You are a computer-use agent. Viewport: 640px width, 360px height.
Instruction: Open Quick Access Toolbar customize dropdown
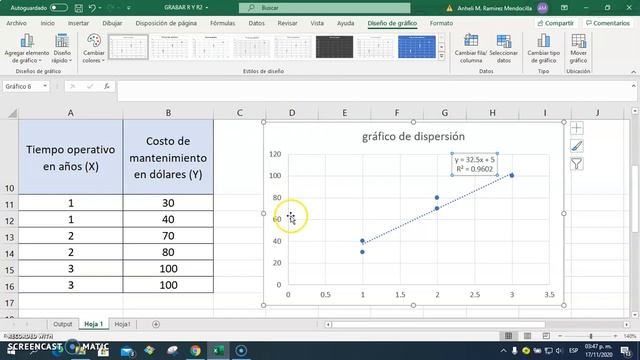click(129, 8)
